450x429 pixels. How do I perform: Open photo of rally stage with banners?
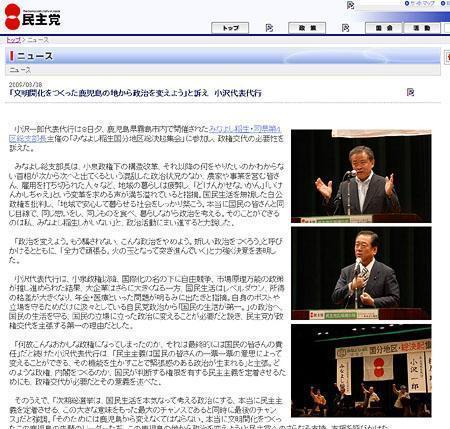(361, 370)
